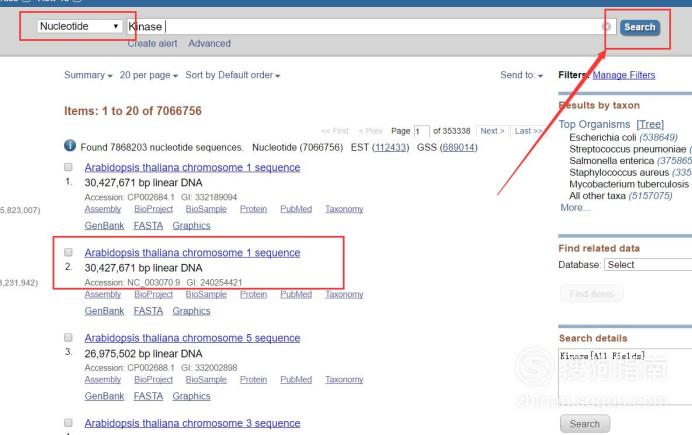Expand the 20 per page dropdown
692x435 pixels.
pos(149,75)
